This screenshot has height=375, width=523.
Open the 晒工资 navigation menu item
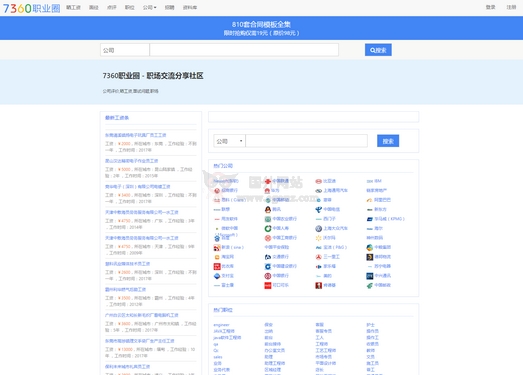point(73,7)
